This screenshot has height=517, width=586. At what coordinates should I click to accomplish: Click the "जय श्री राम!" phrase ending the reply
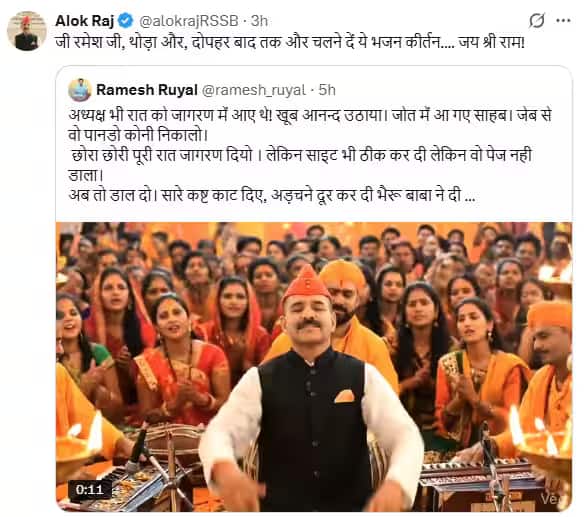click(492, 42)
